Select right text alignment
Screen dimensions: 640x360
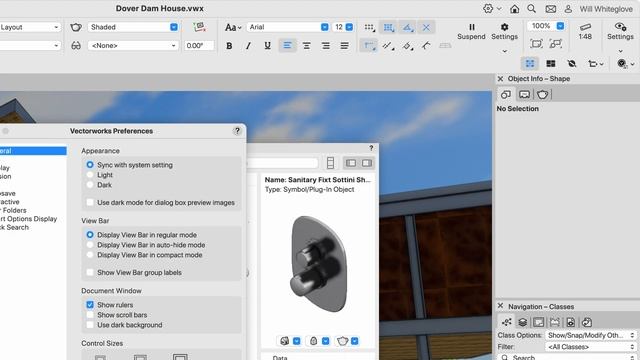326,46
